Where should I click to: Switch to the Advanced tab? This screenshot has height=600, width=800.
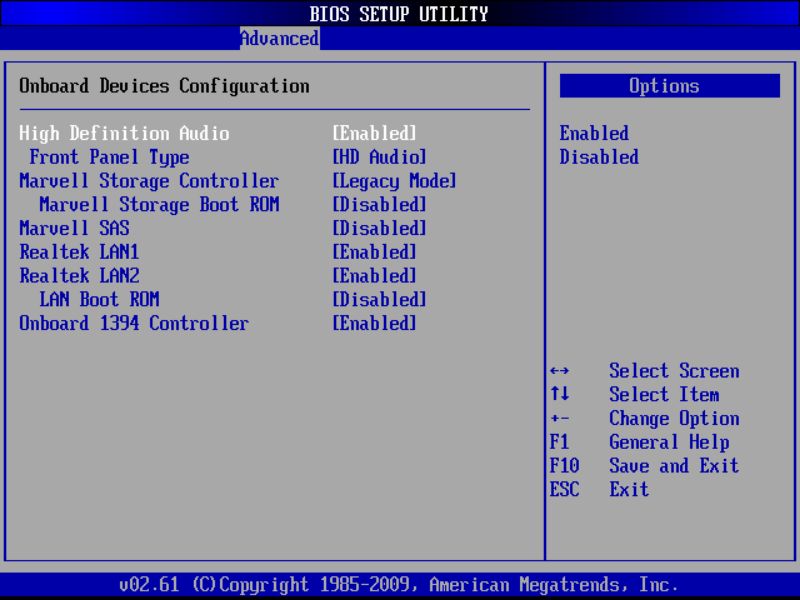point(278,38)
